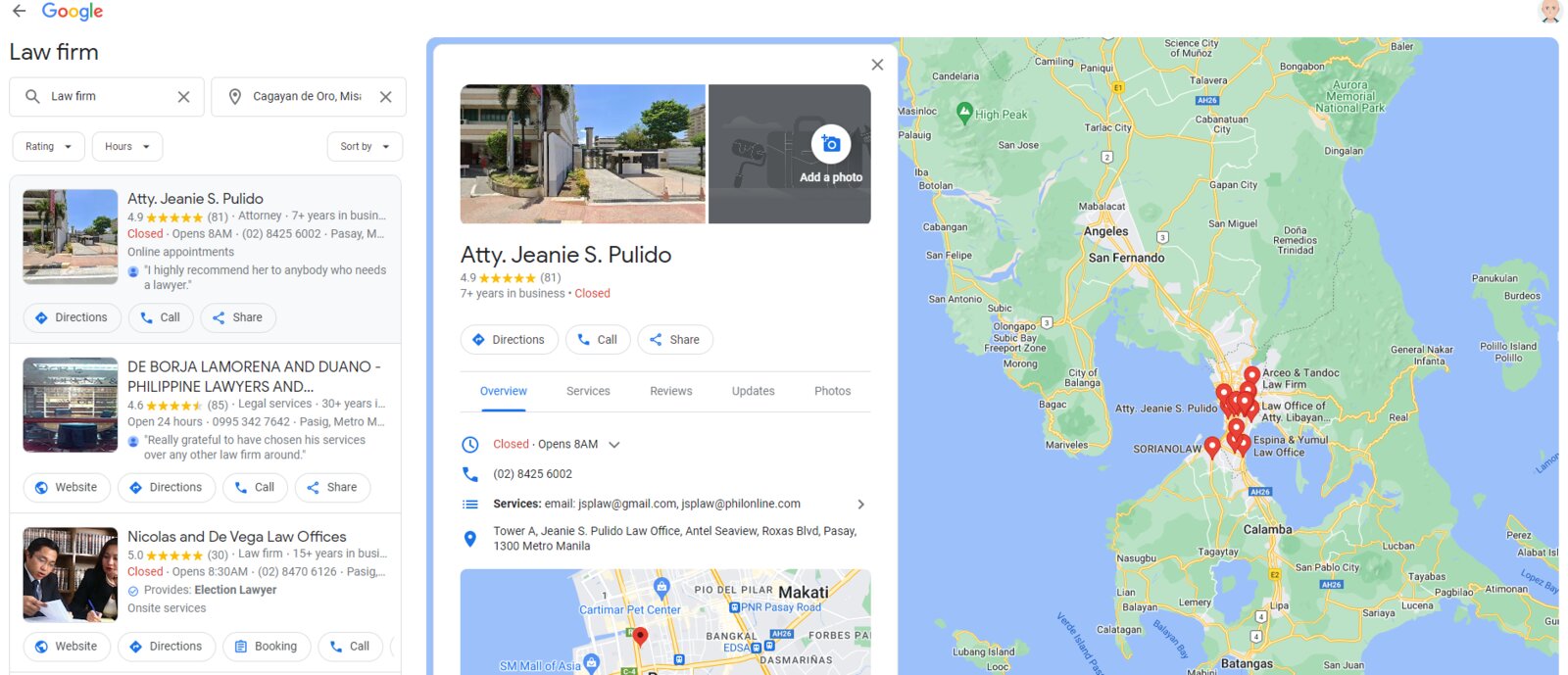Clear the 'Law firm' search field
The image size is (1568, 675).
click(x=183, y=97)
